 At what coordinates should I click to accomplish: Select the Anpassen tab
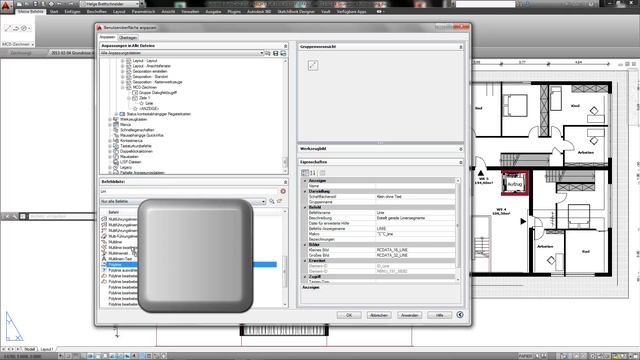click(x=108, y=37)
